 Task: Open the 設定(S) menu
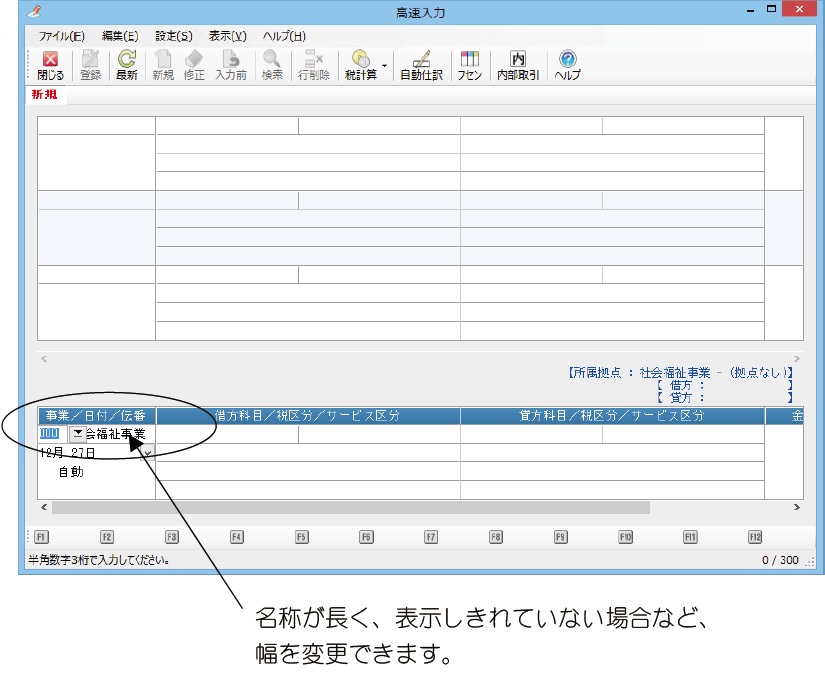174,36
